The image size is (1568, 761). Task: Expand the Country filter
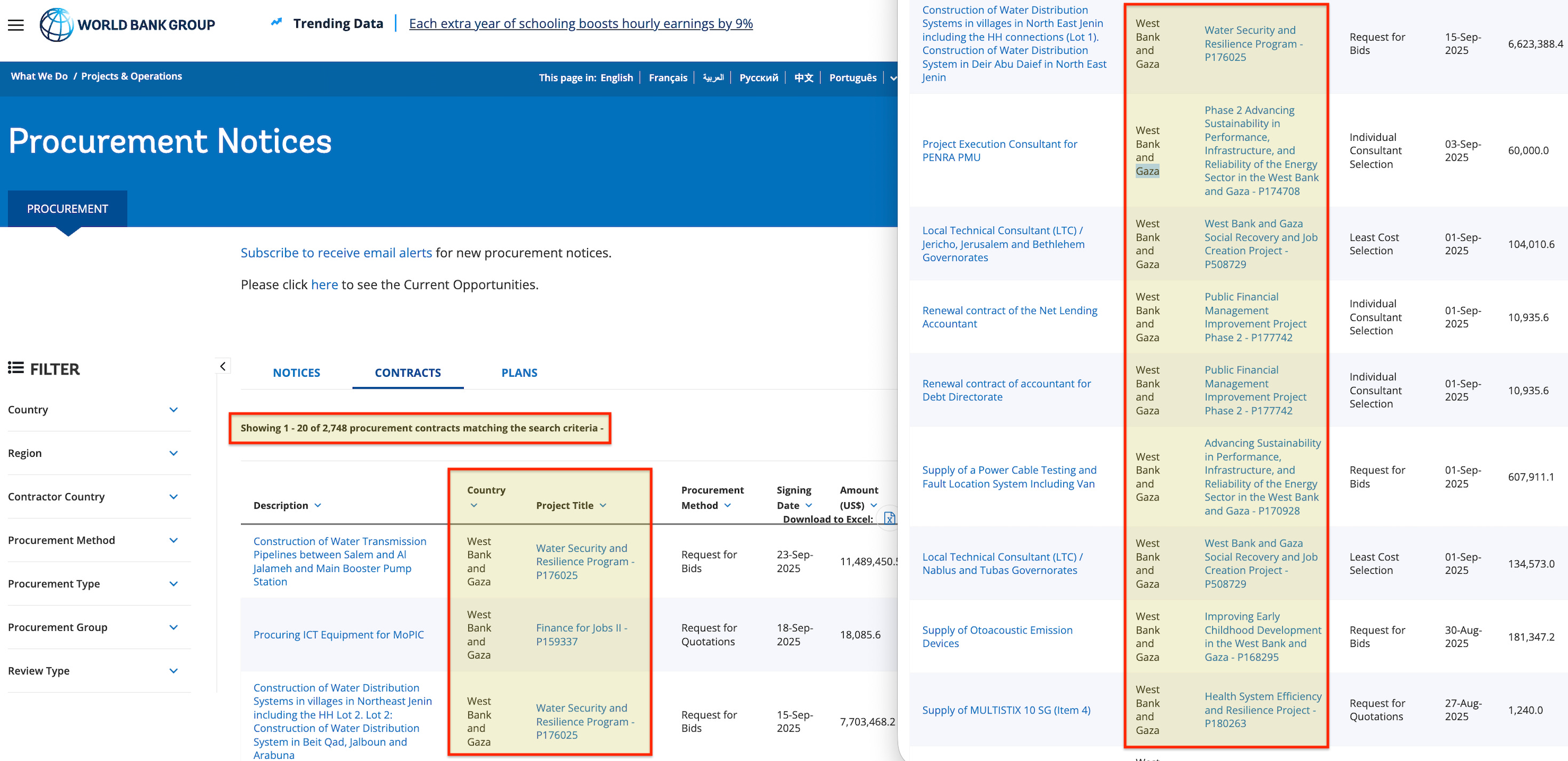[173, 410]
